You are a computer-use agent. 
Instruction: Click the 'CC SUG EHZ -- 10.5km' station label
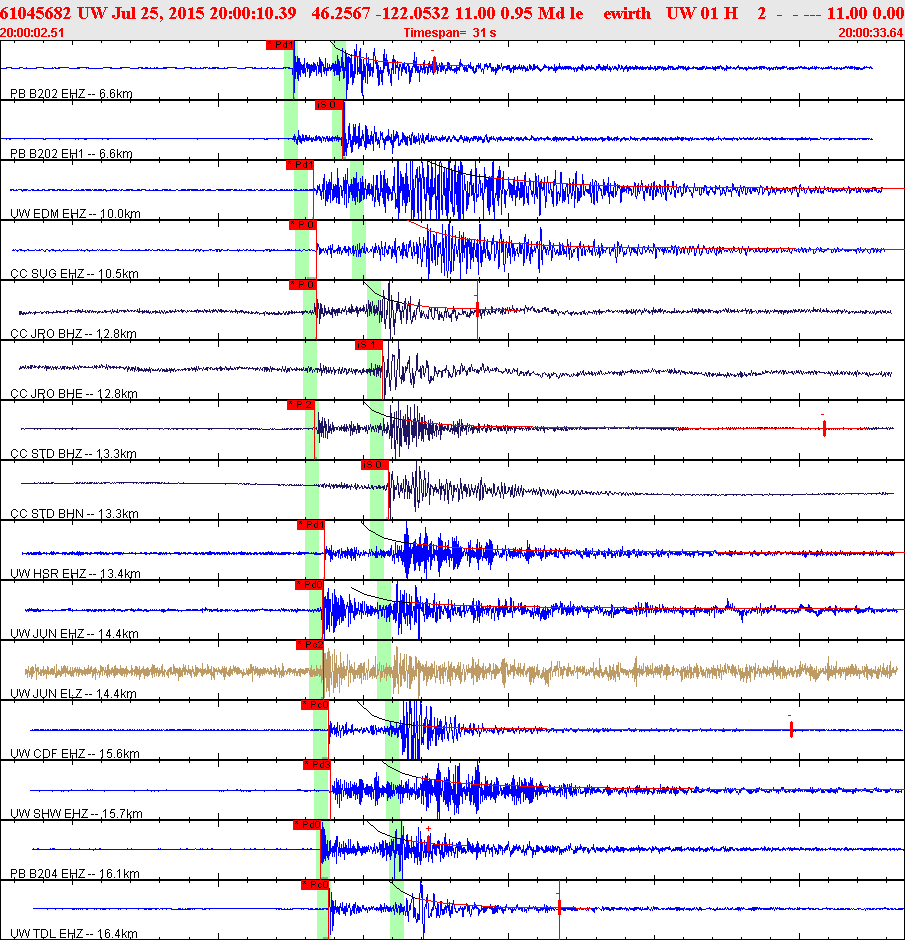point(74,273)
